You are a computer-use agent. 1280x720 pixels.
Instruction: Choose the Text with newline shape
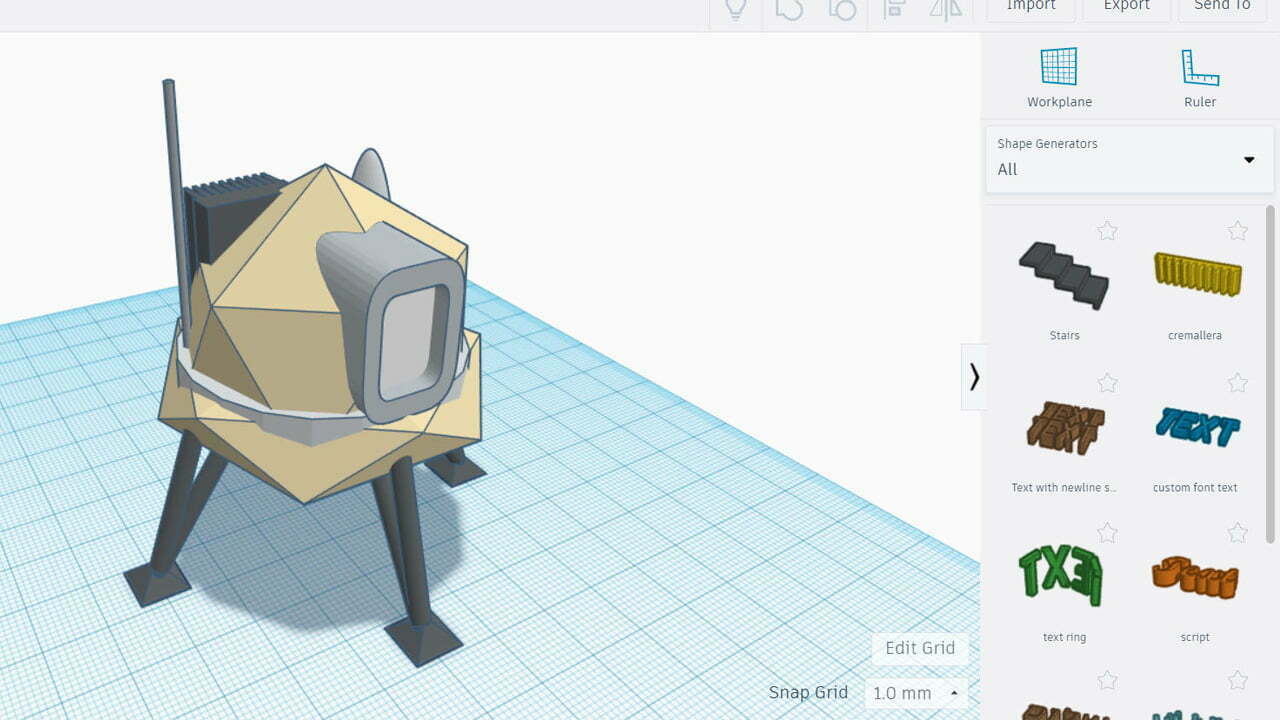[1064, 428]
